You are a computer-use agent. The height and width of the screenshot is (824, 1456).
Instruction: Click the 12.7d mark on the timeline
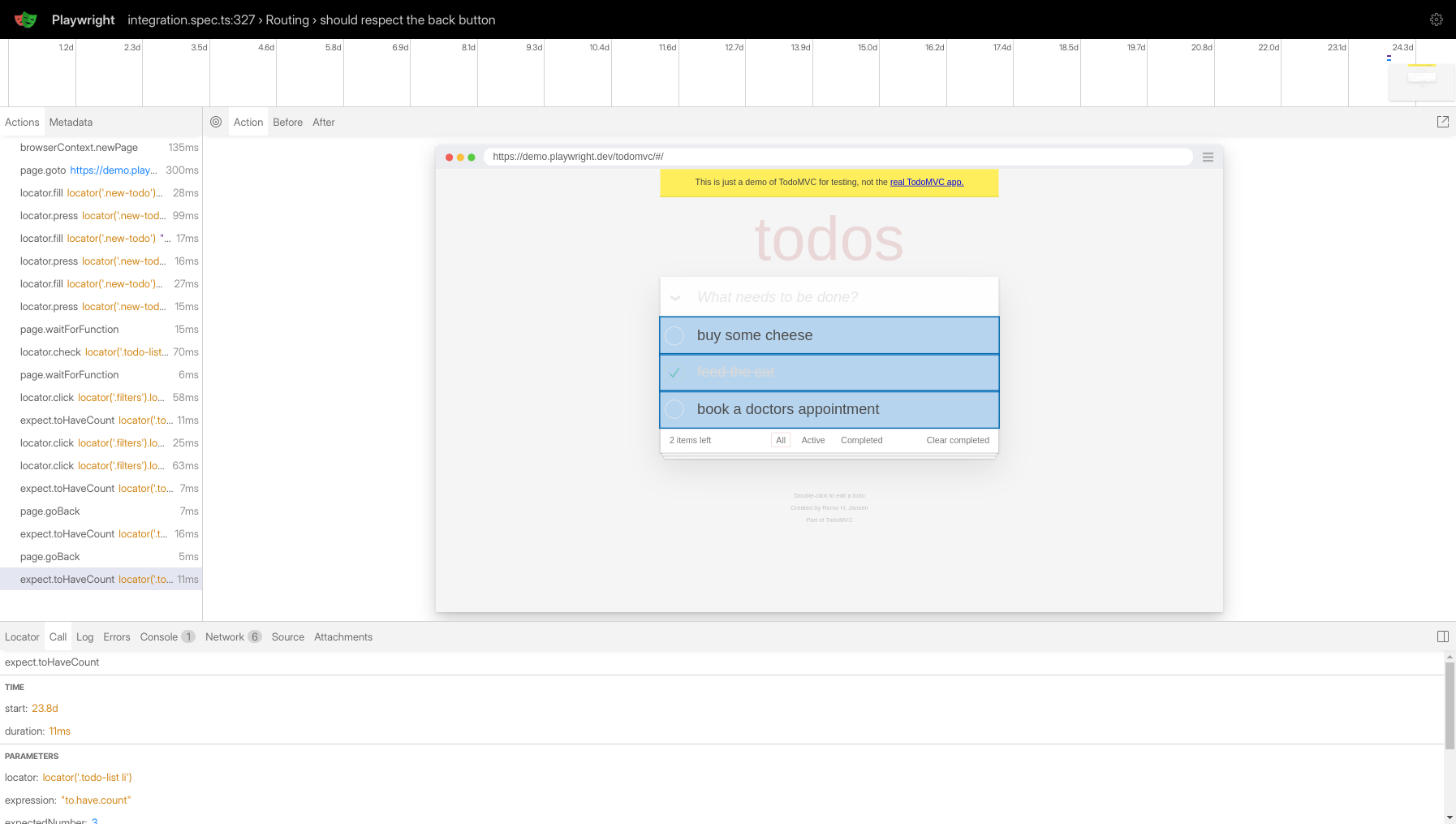pyautogui.click(x=734, y=47)
